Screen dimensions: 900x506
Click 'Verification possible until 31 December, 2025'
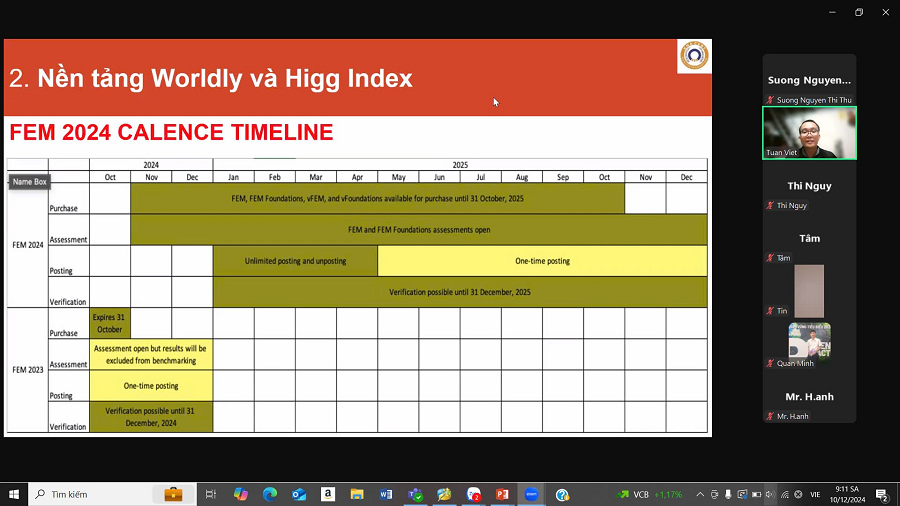coord(460,292)
